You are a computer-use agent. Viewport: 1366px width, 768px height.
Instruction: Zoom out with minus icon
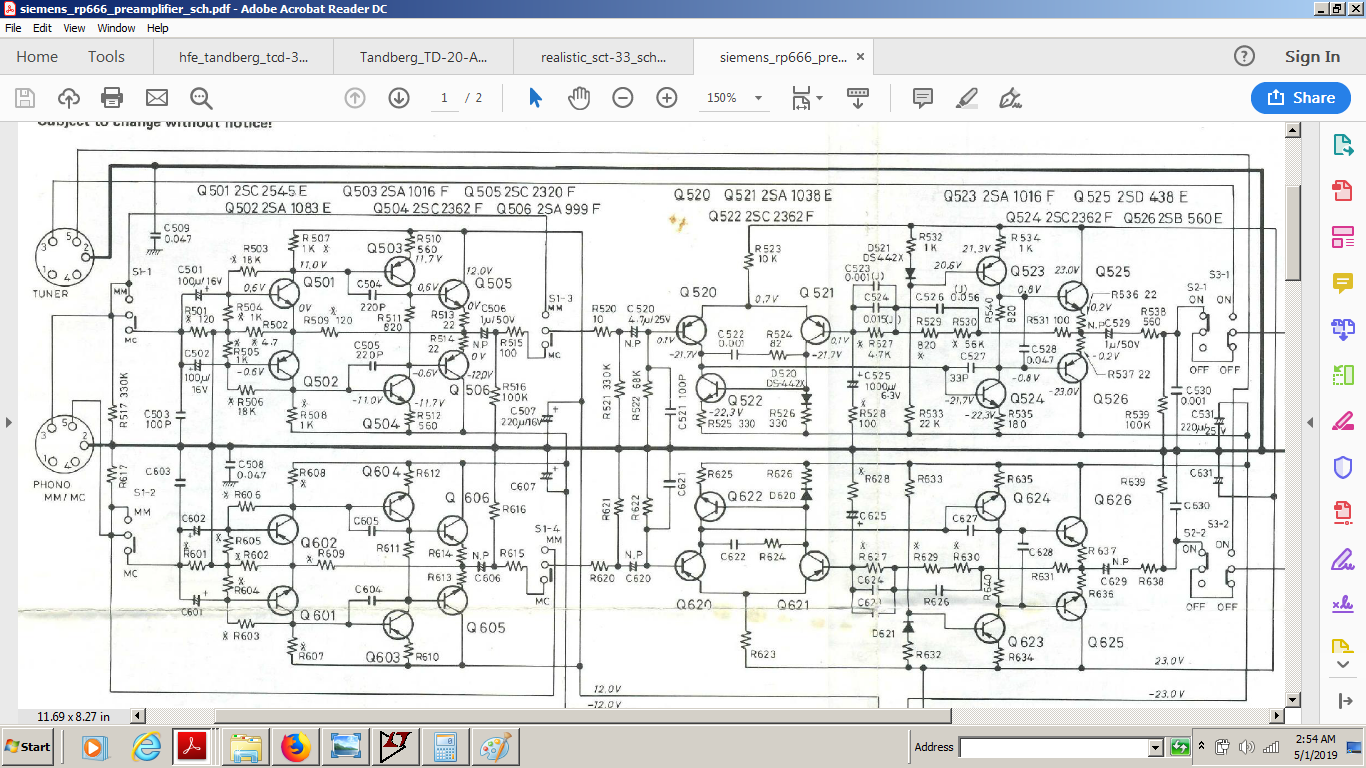(623, 98)
